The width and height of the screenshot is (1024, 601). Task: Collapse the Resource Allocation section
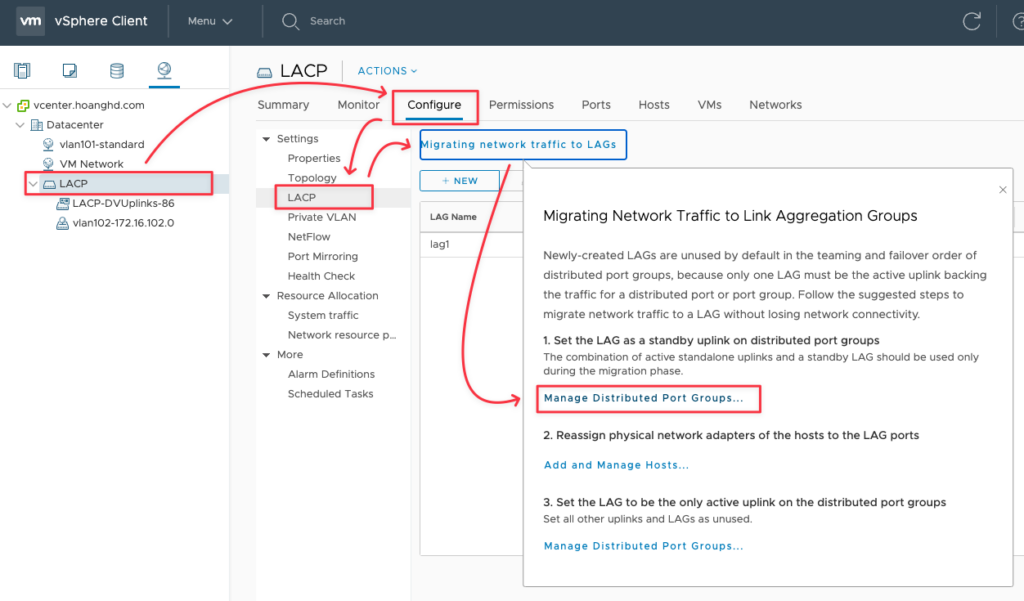click(x=266, y=296)
